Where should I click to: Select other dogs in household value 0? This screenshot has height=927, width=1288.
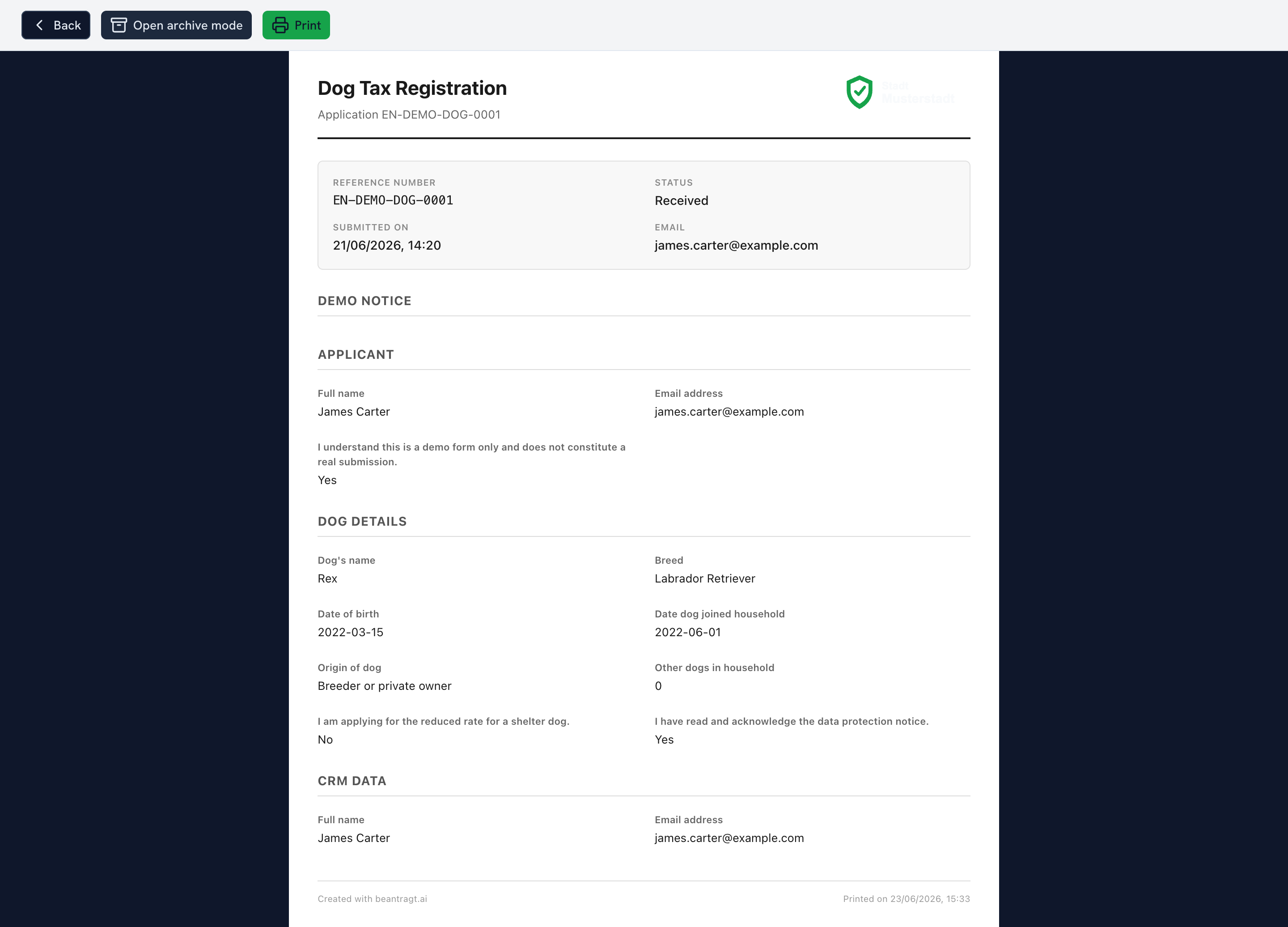tap(658, 685)
